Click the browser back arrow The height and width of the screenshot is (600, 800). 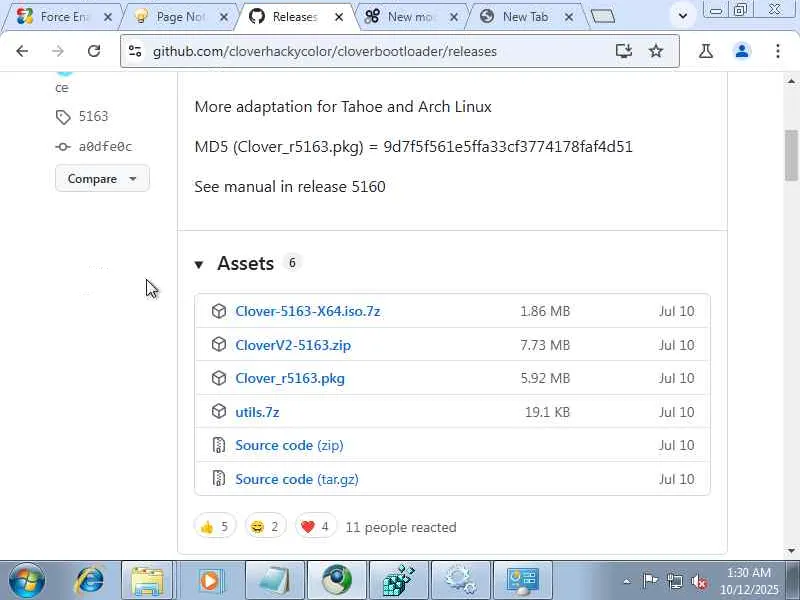22,51
